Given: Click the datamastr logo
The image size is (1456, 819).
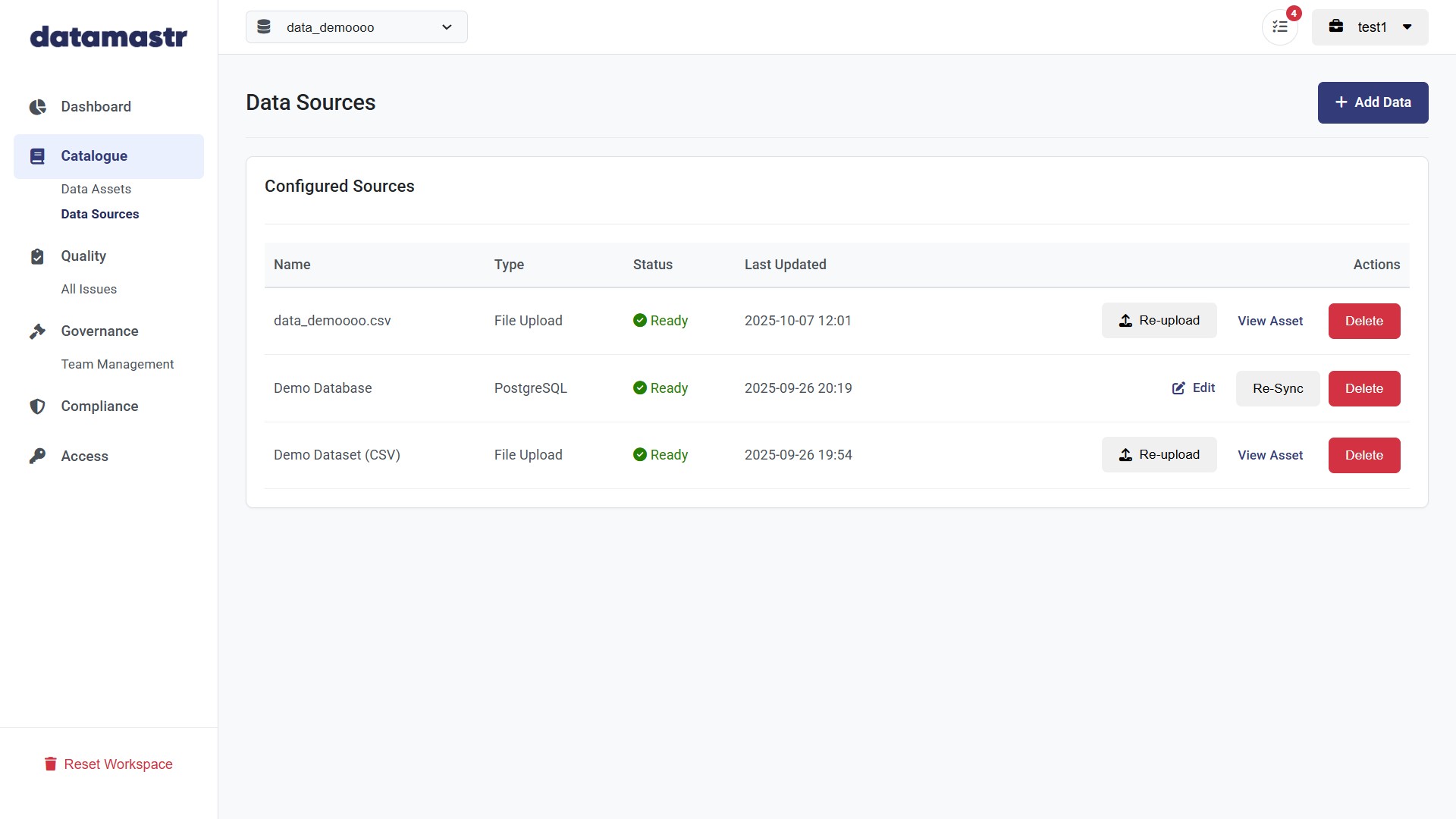Looking at the screenshot, I should (x=108, y=36).
